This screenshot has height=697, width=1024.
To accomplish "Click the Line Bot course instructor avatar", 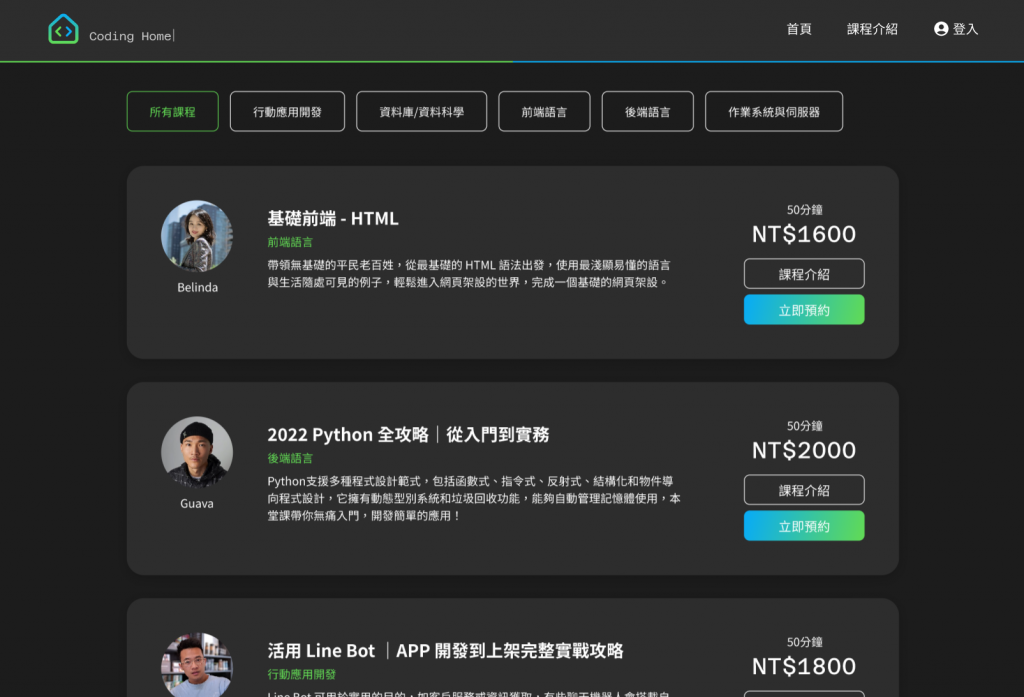I will tap(197, 665).
